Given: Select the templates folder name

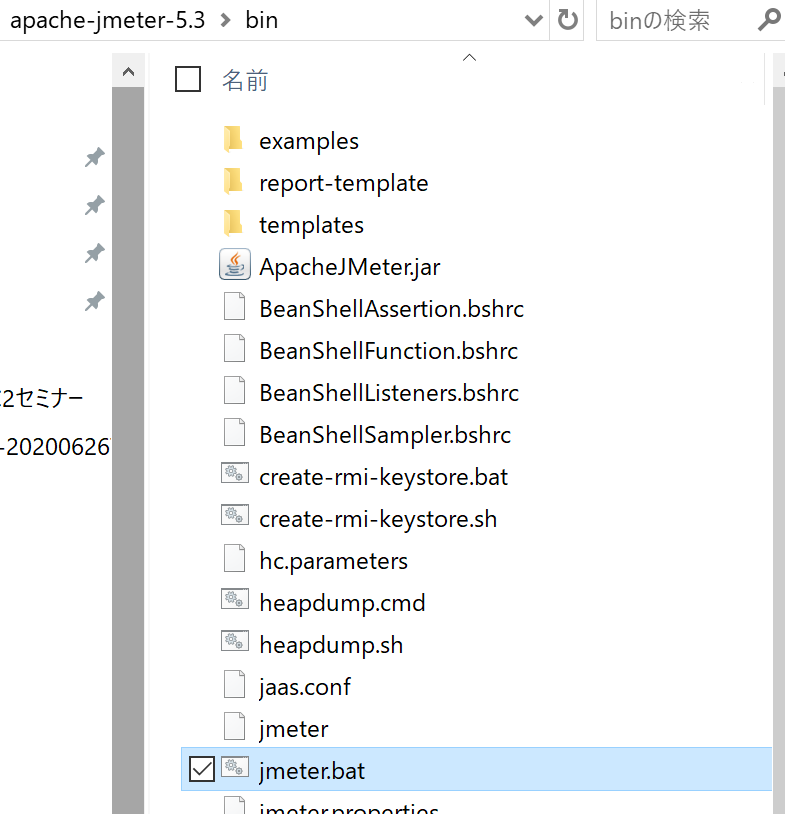Looking at the screenshot, I should coord(312,225).
